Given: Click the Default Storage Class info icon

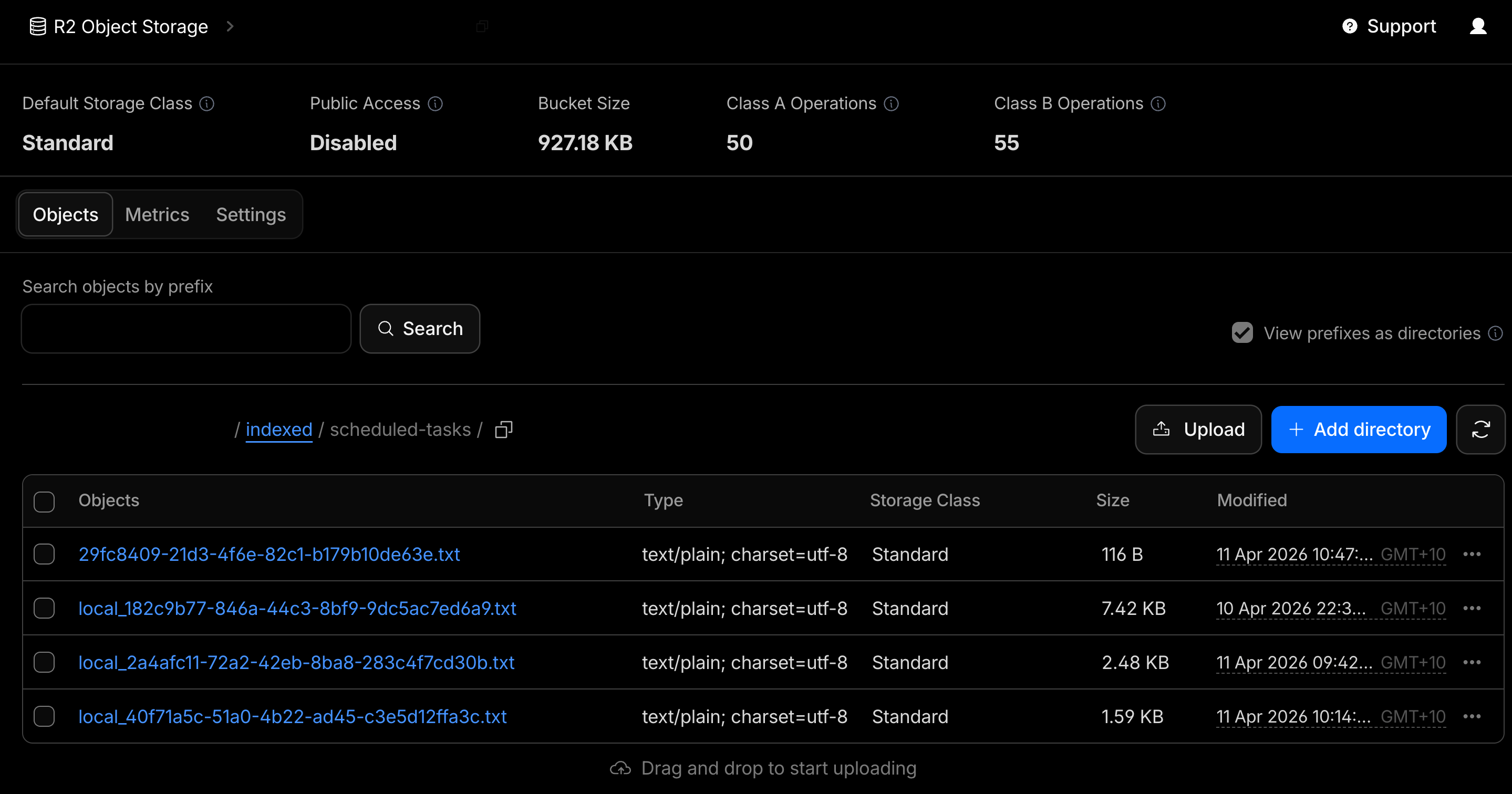Looking at the screenshot, I should [206, 104].
